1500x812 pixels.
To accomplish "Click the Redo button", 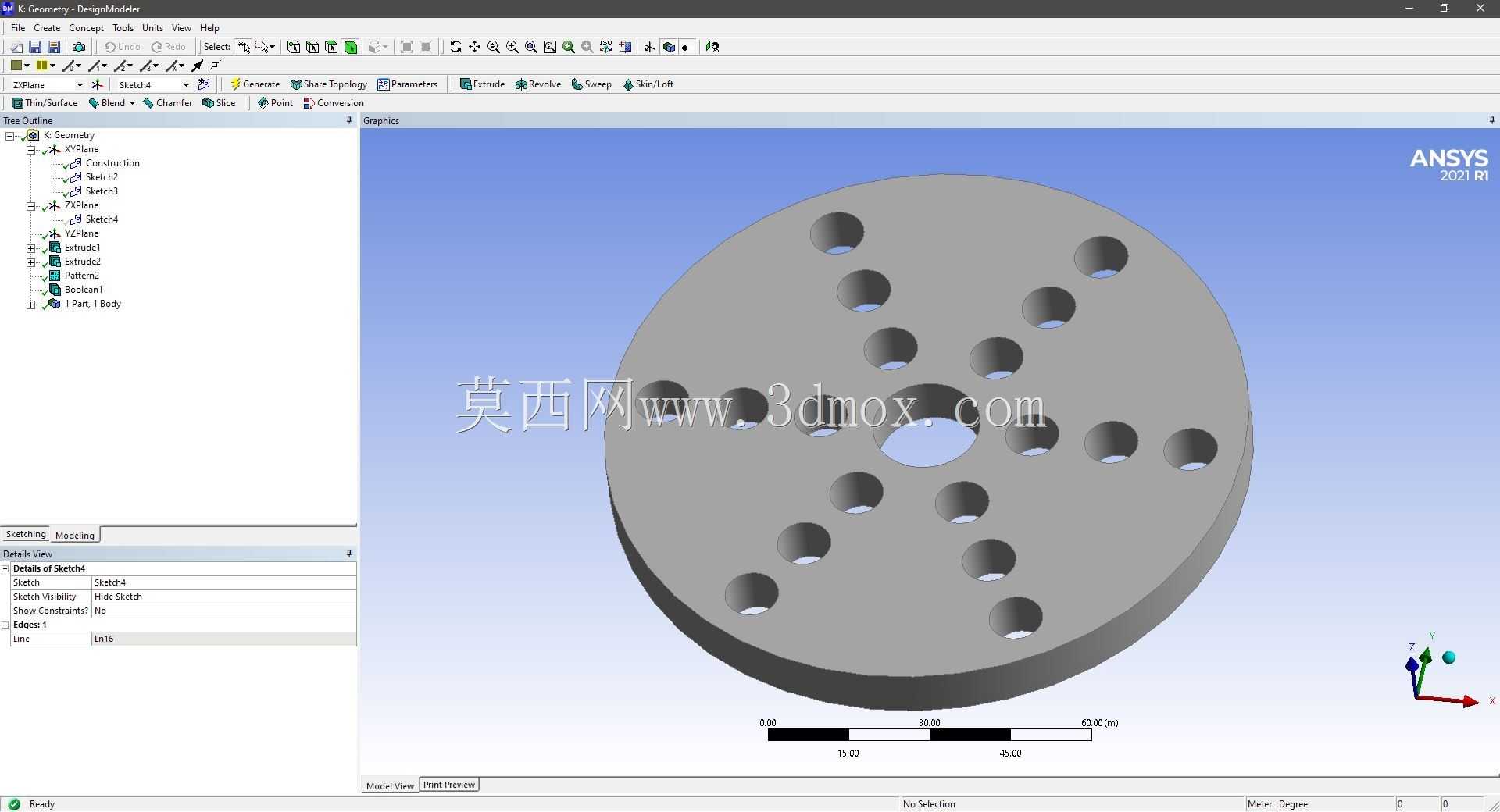I will point(169,47).
